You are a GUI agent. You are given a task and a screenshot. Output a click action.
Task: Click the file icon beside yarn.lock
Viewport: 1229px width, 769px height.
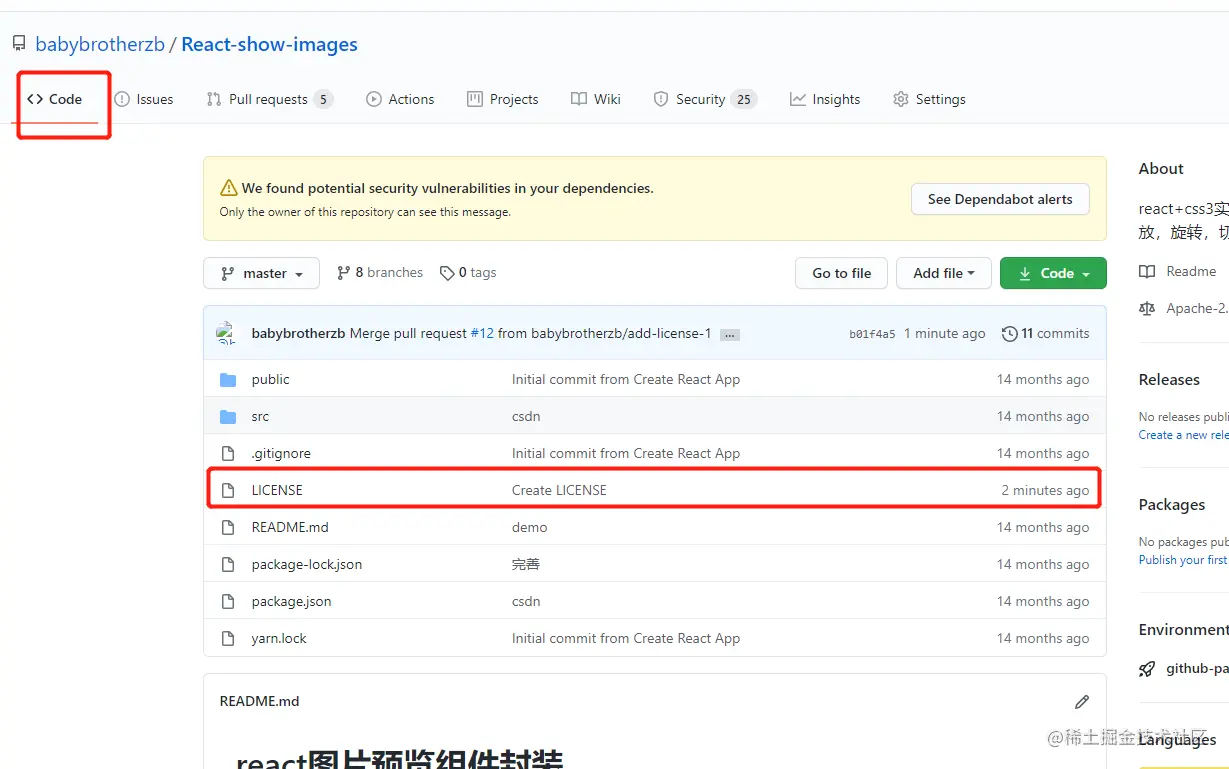[228, 638]
